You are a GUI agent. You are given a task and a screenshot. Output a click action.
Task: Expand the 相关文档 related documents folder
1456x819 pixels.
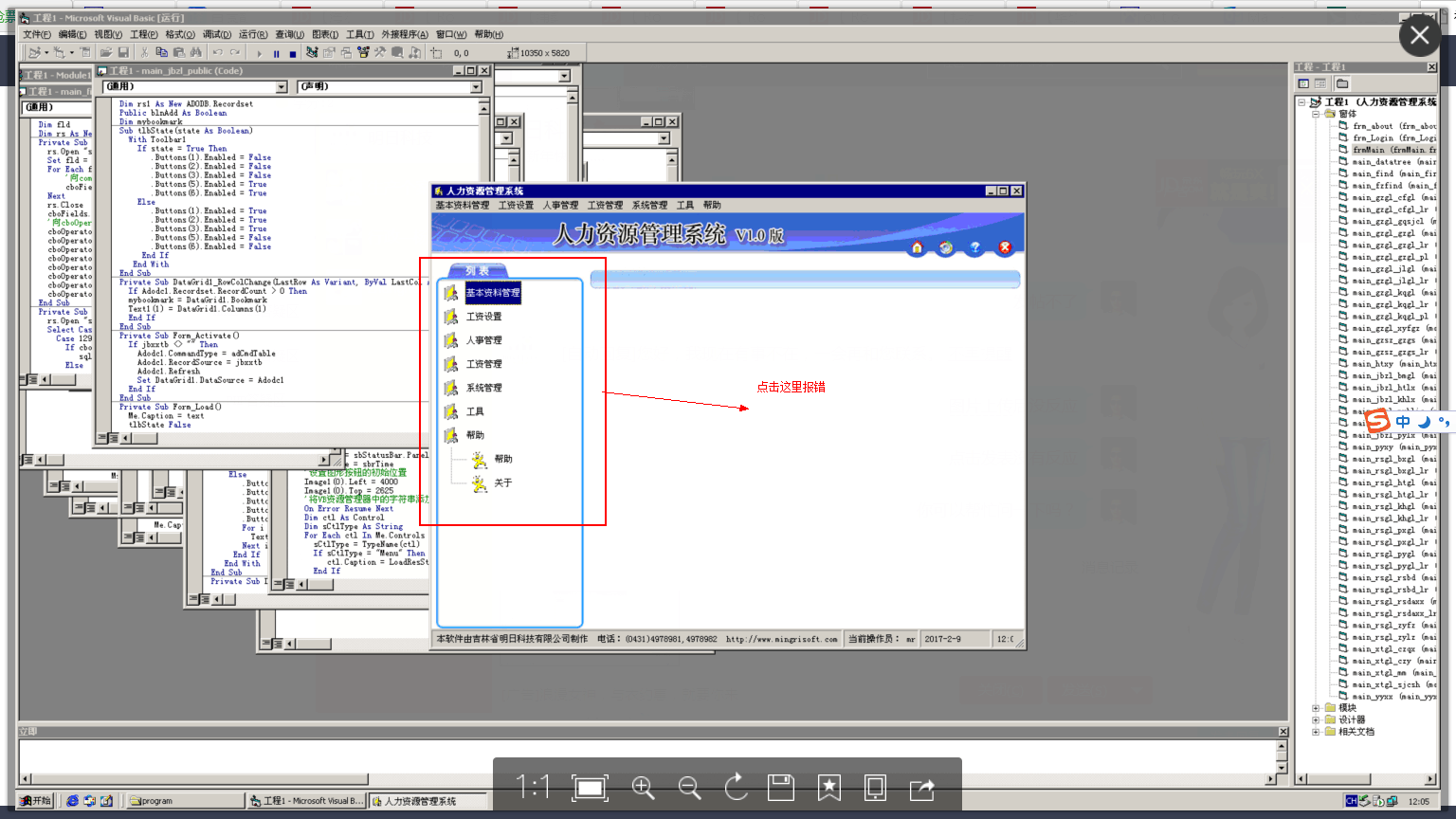click(x=1316, y=732)
